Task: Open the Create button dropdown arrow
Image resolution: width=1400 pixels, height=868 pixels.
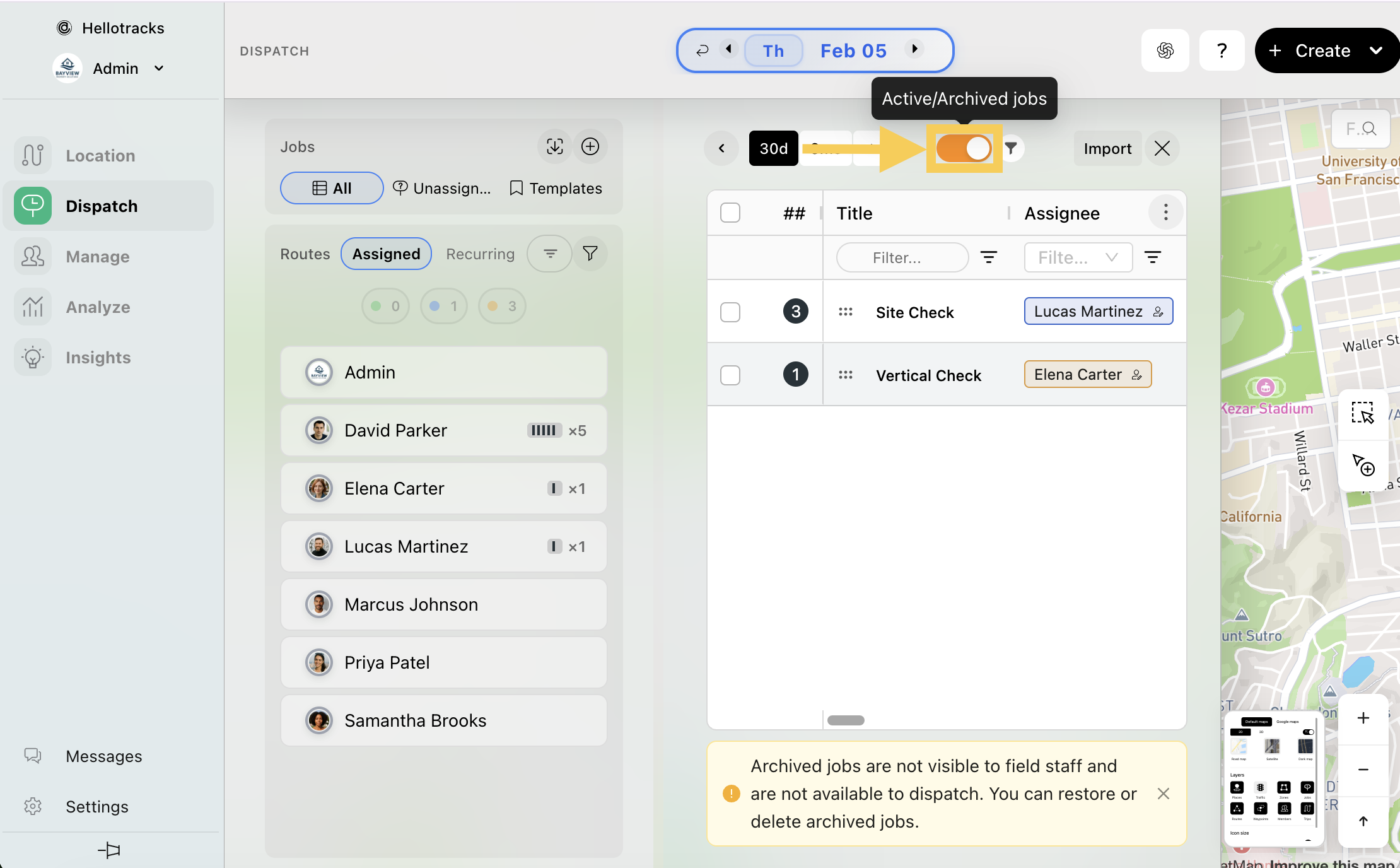Action: click(x=1375, y=50)
